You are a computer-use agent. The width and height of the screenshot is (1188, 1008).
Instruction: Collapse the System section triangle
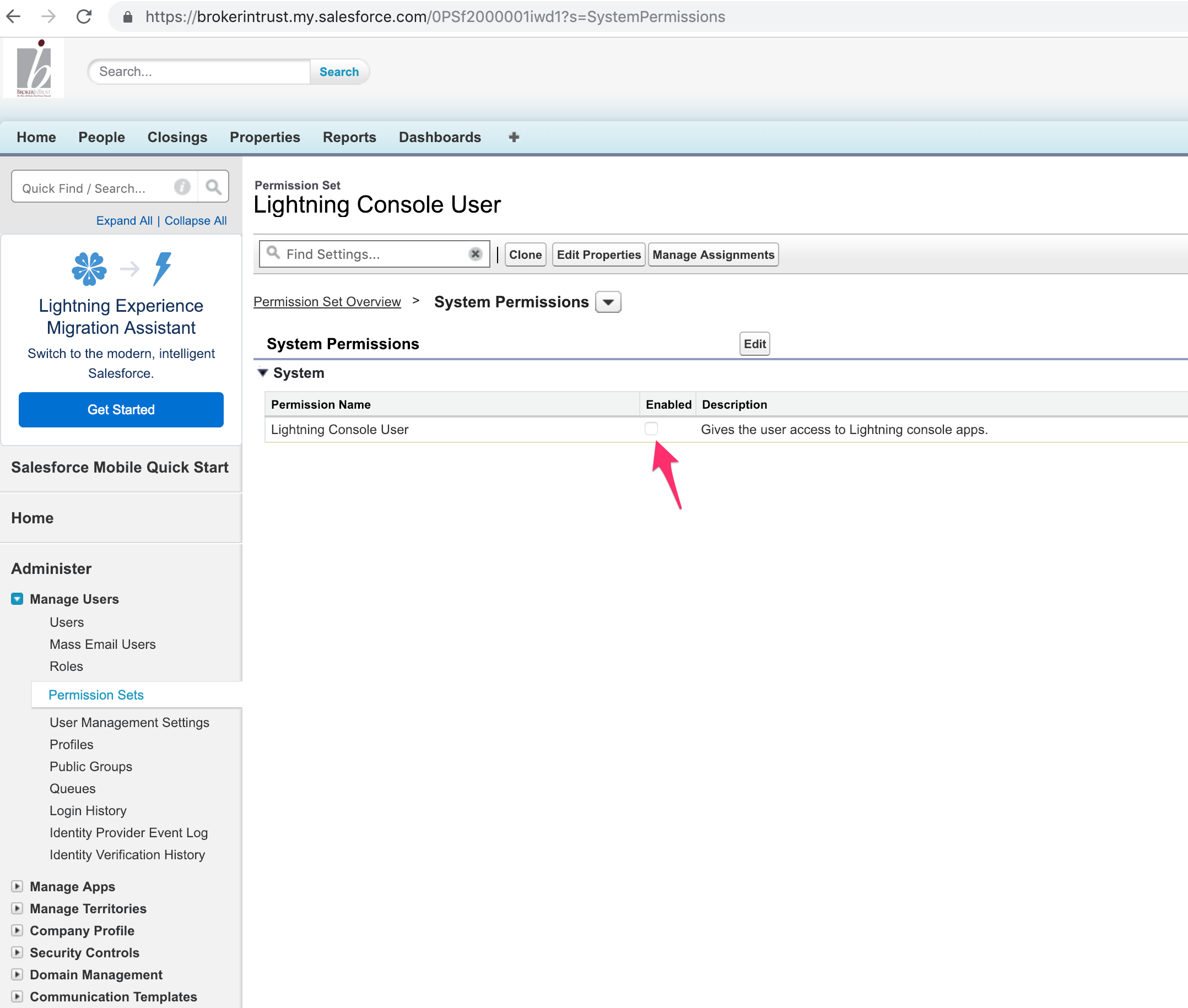(262, 372)
